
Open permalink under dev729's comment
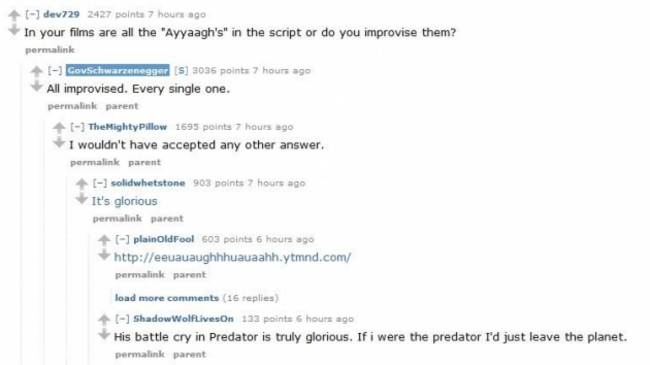50,50
